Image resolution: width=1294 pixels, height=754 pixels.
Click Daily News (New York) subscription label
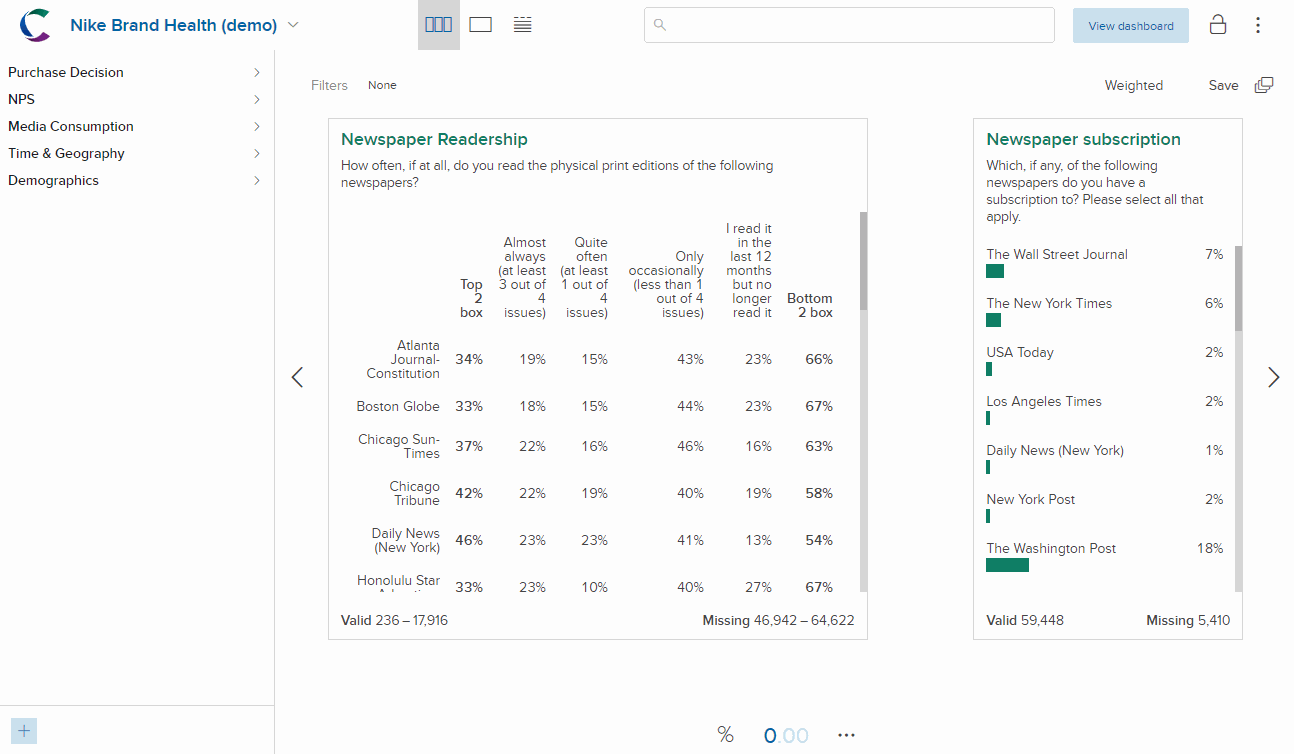pos(1055,450)
